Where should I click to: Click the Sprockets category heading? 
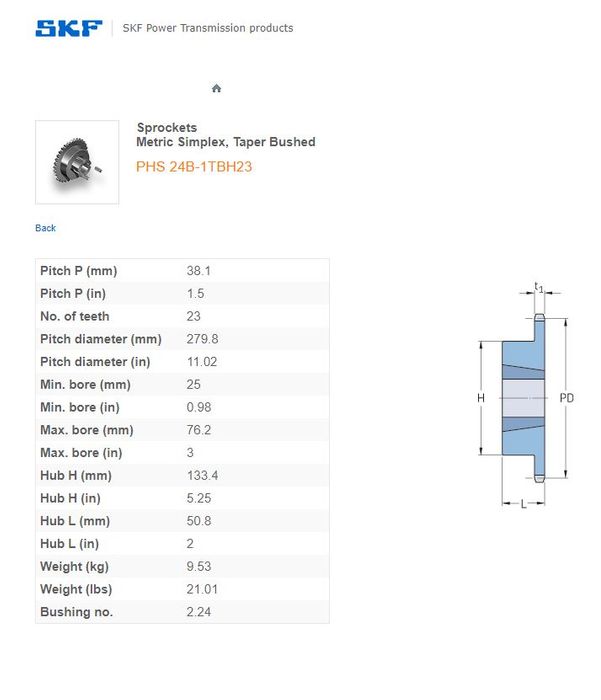click(167, 128)
